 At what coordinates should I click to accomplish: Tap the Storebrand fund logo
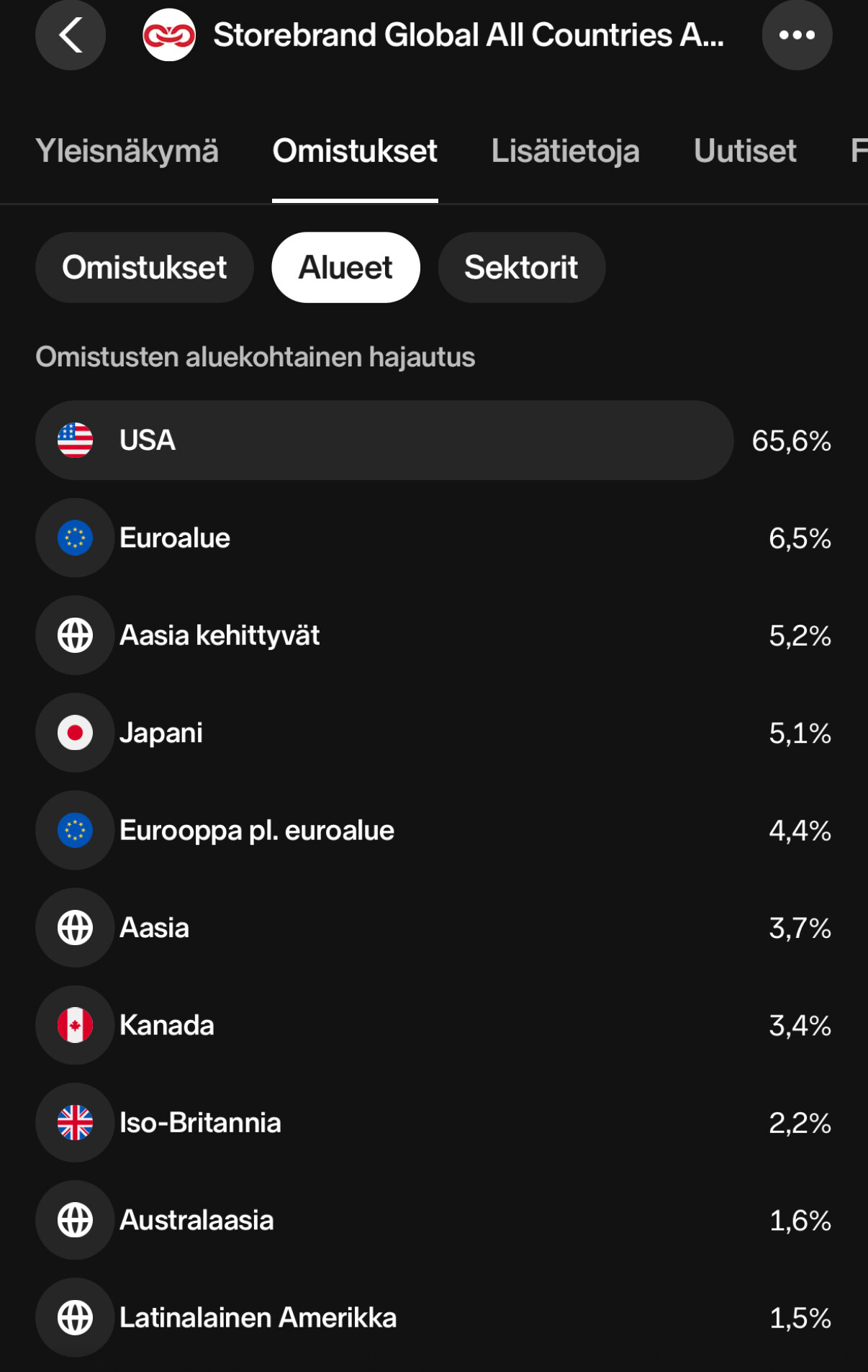[x=169, y=35]
